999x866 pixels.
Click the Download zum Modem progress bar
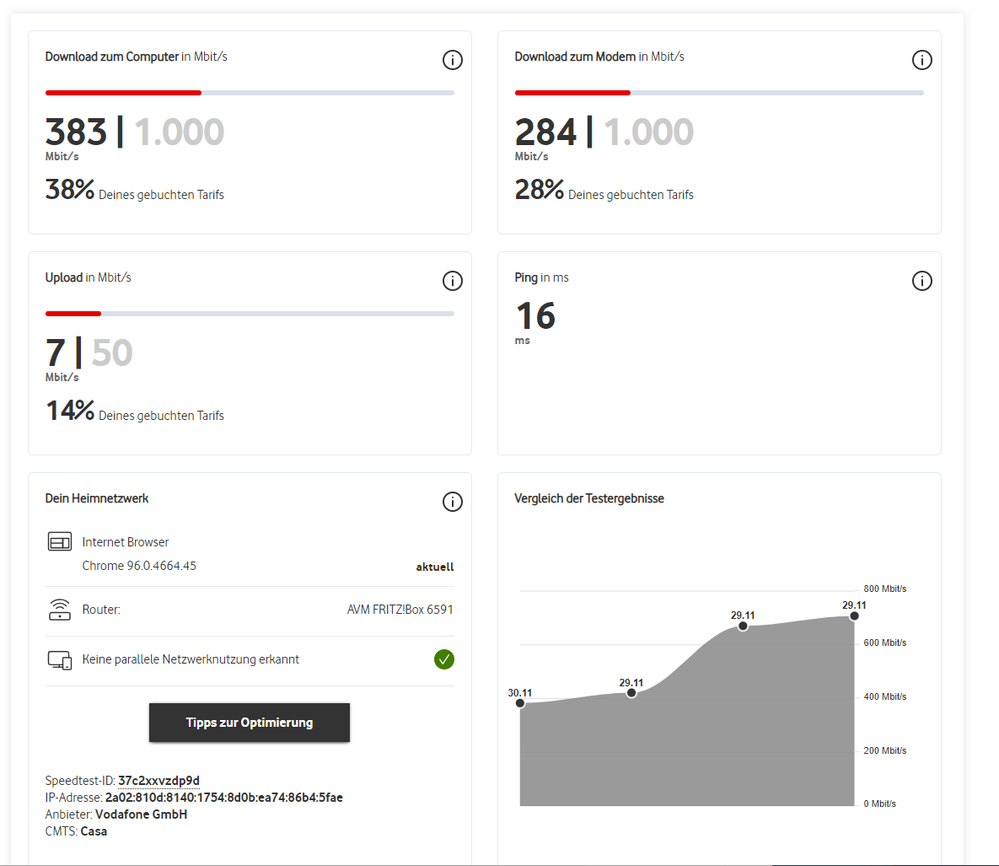(719, 93)
